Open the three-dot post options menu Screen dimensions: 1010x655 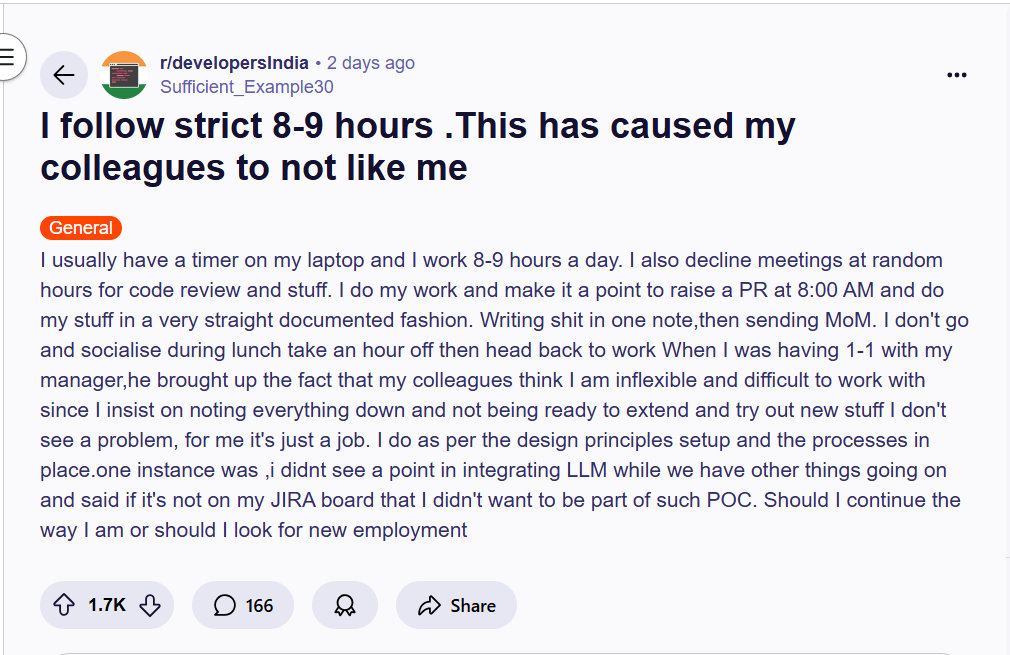pos(957,75)
